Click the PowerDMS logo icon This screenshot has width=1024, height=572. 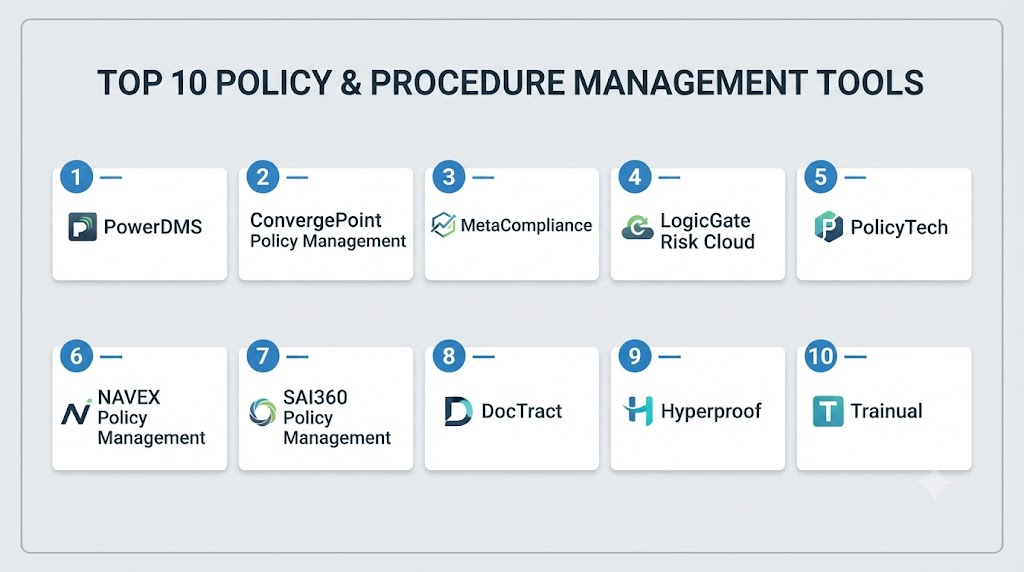coord(82,227)
